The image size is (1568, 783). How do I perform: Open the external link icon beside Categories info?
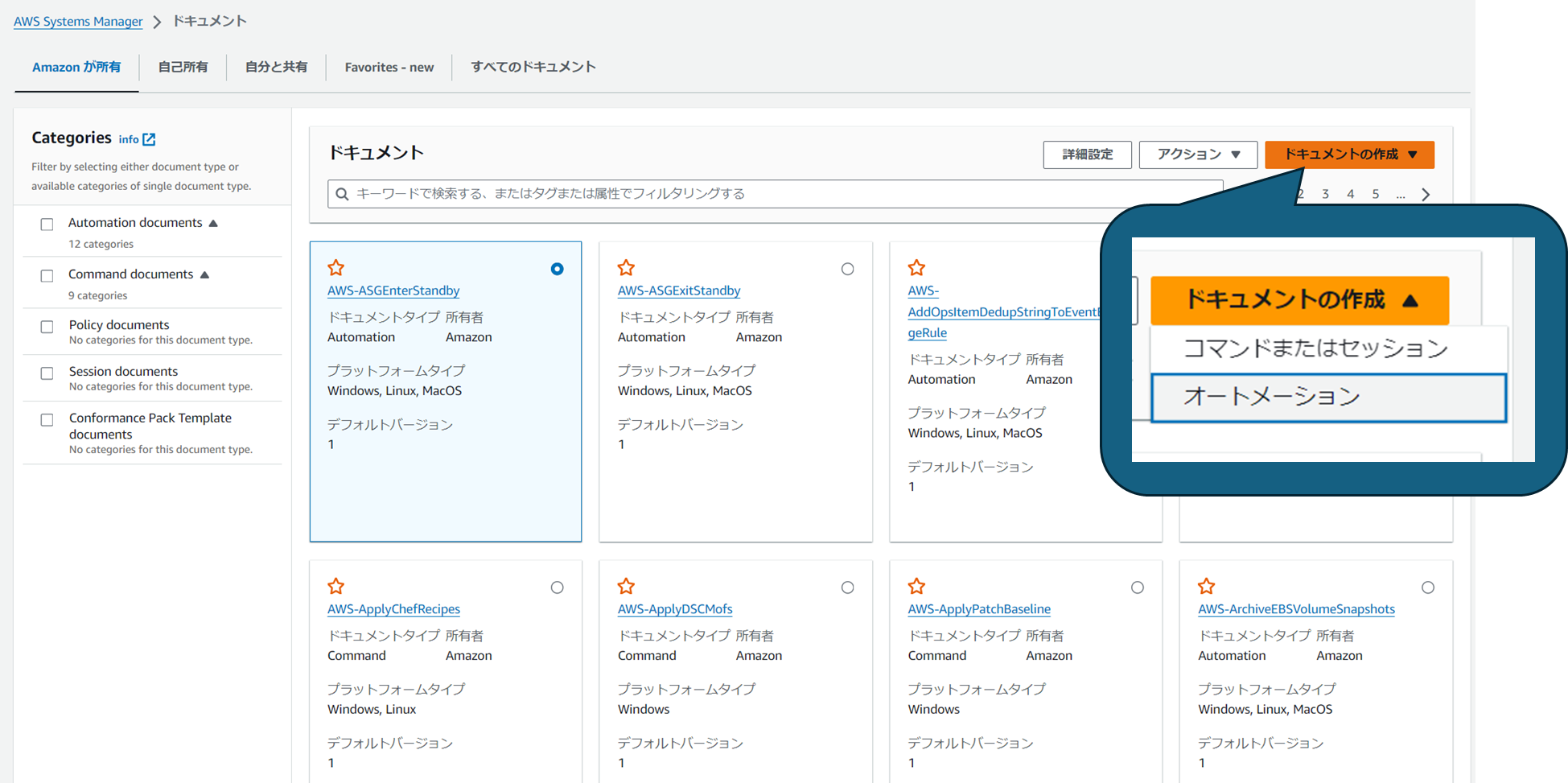point(149,139)
